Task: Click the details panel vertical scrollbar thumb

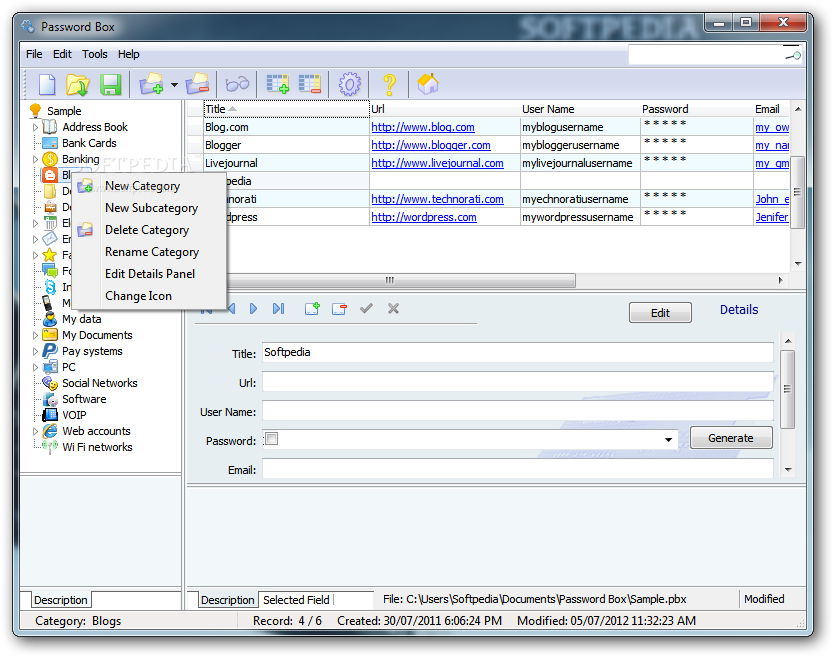Action: point(788,389)
